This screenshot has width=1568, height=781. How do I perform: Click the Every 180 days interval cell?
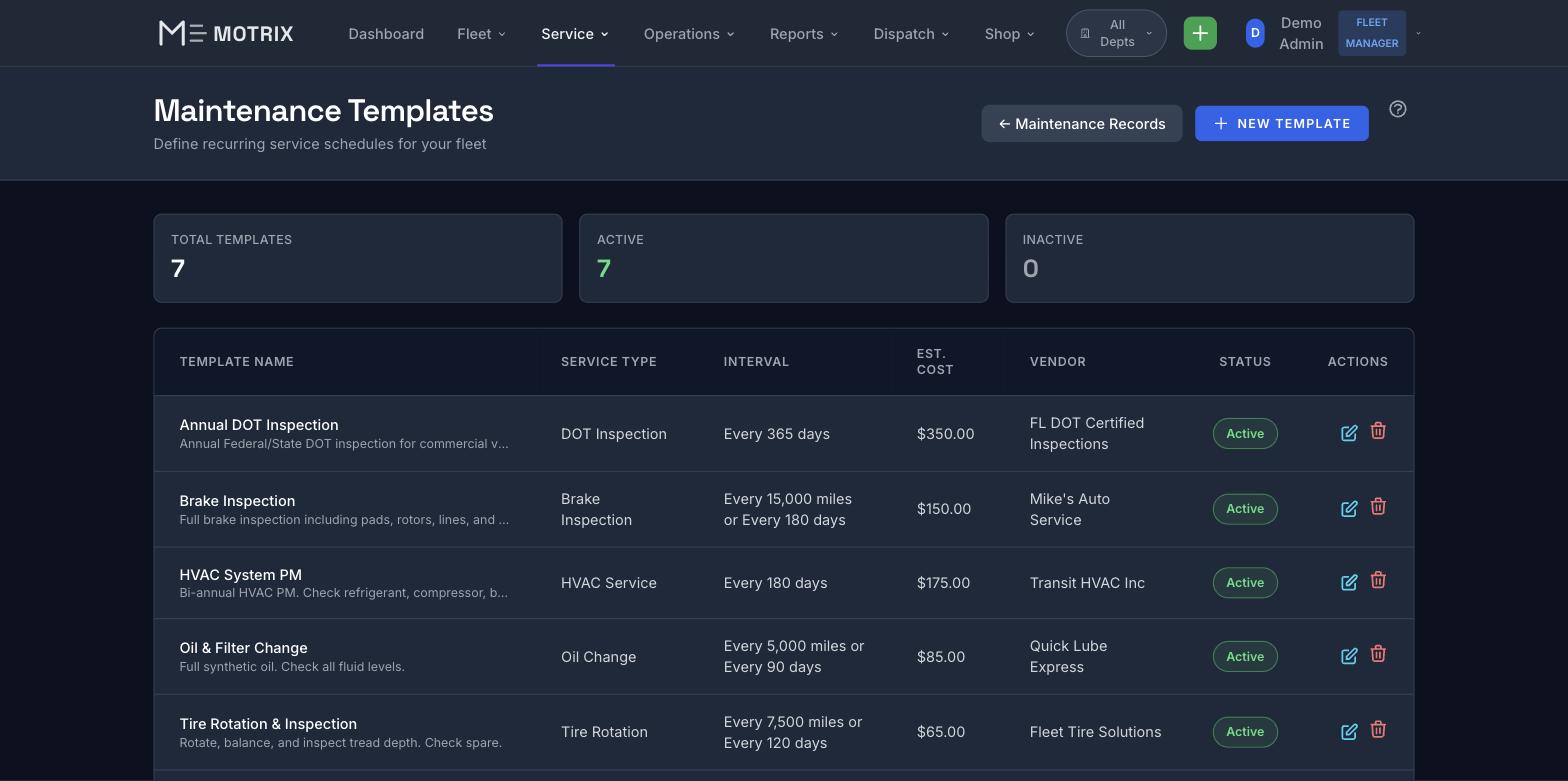pos(776,583)
